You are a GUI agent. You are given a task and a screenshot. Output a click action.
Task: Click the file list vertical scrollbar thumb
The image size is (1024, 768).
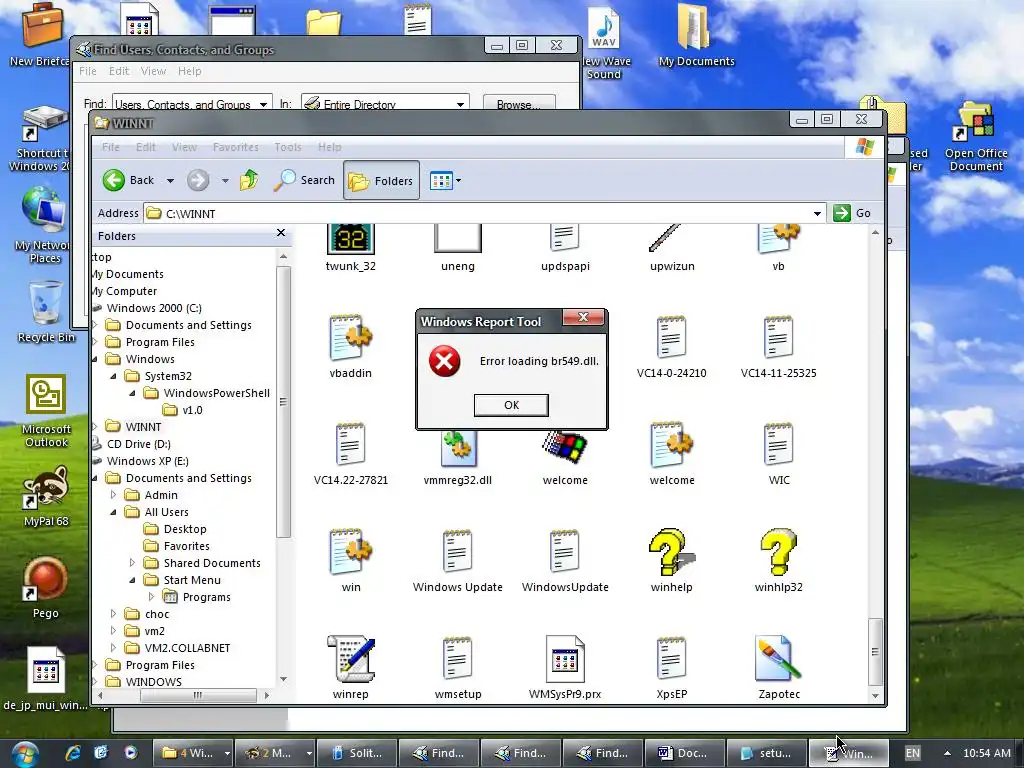tap(875, 652)
